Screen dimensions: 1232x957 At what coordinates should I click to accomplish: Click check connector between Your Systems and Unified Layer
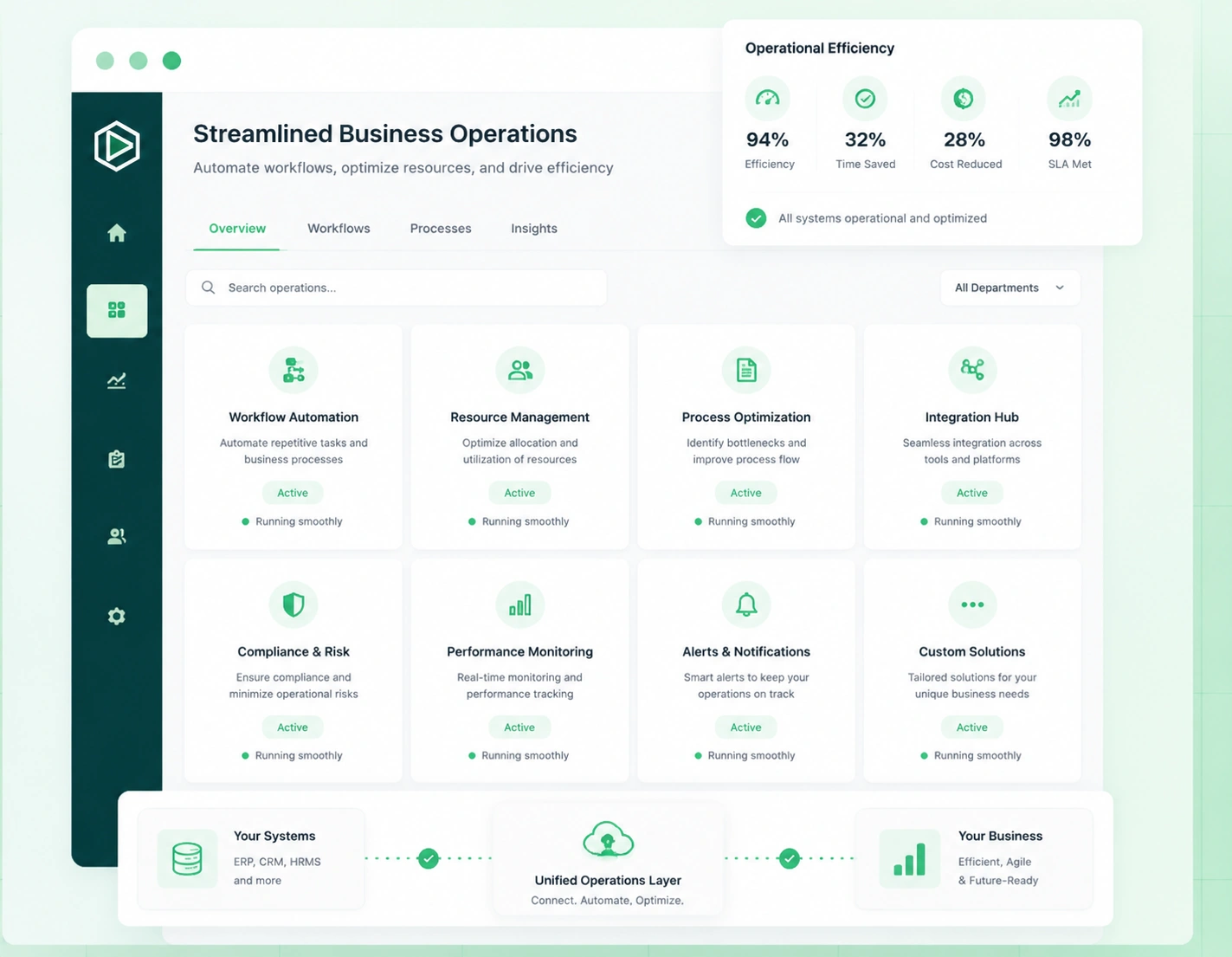pos(429,858)
